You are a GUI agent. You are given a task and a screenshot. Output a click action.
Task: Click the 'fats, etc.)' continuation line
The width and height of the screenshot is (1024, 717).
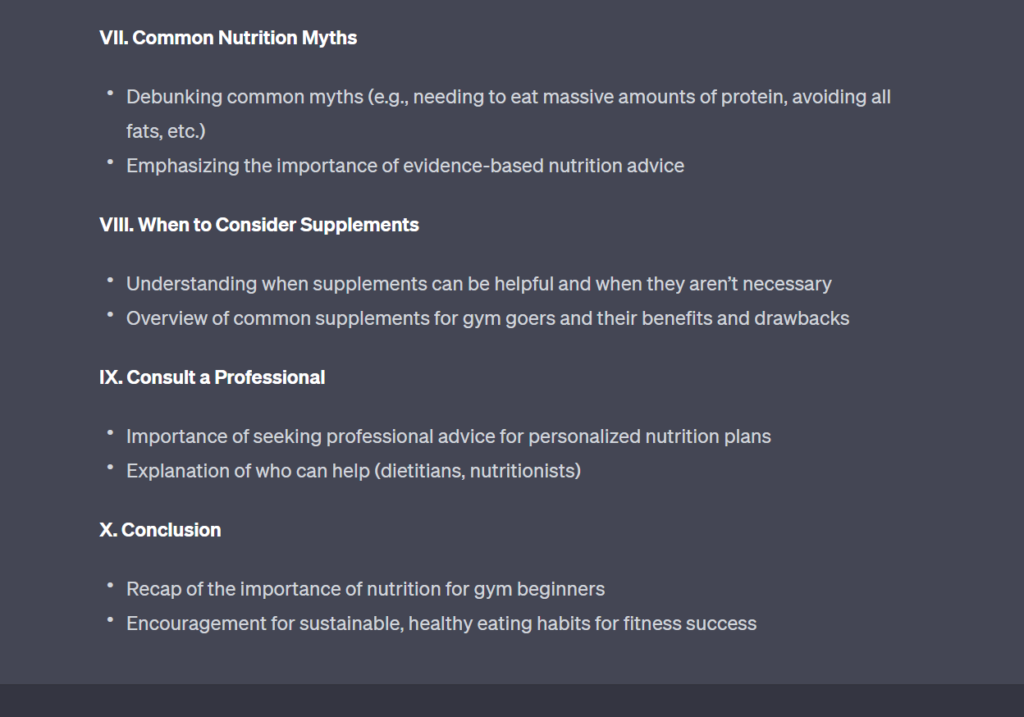166,131
